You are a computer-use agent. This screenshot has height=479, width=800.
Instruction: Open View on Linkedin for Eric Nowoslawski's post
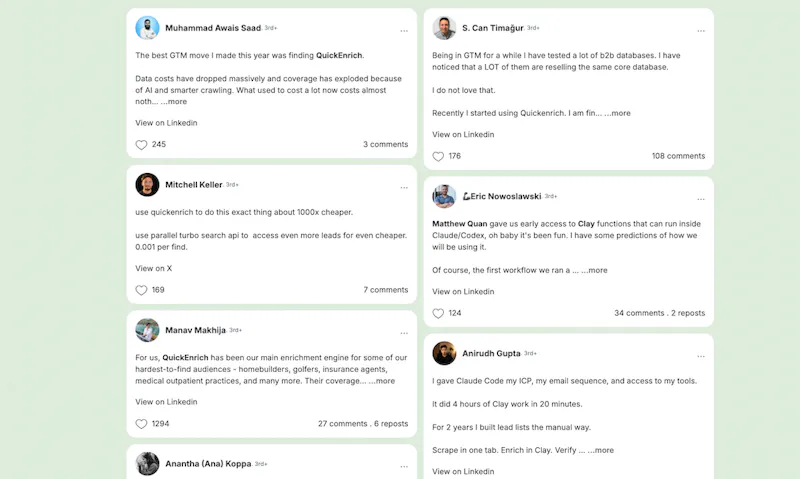coord(463,292)
